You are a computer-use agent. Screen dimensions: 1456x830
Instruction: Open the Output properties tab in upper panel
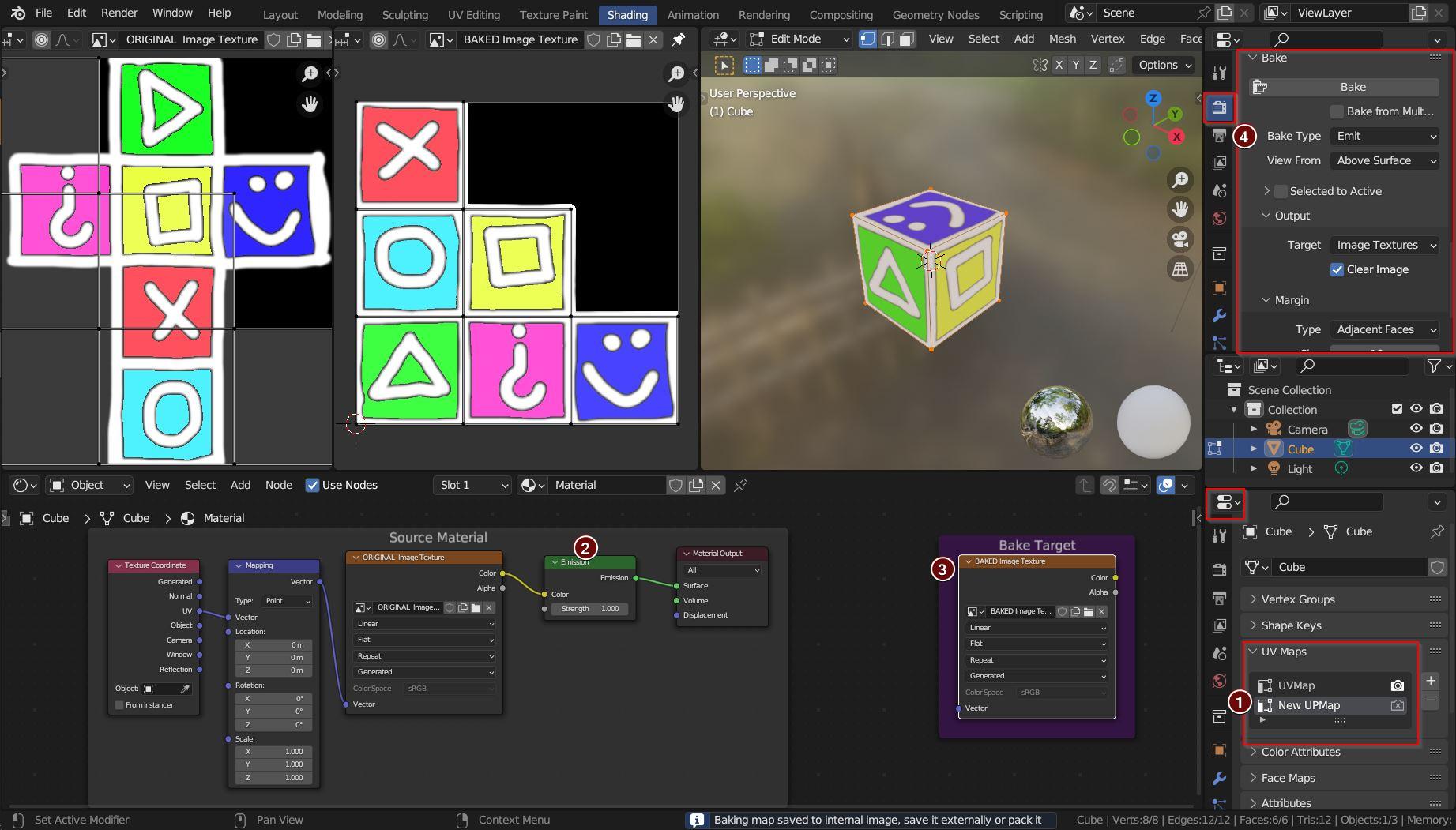pyautogui.click(x=1219, y=135)
